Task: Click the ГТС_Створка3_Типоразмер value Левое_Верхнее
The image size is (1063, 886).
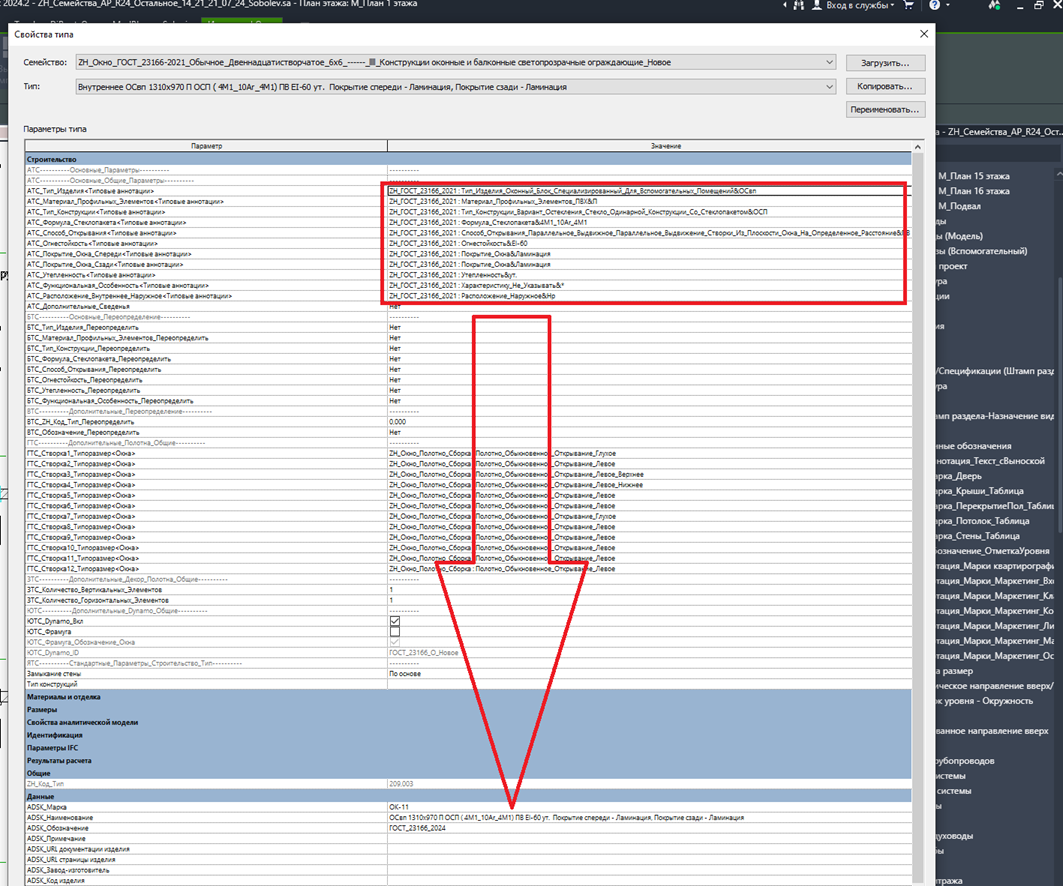Action: point(649,475)
